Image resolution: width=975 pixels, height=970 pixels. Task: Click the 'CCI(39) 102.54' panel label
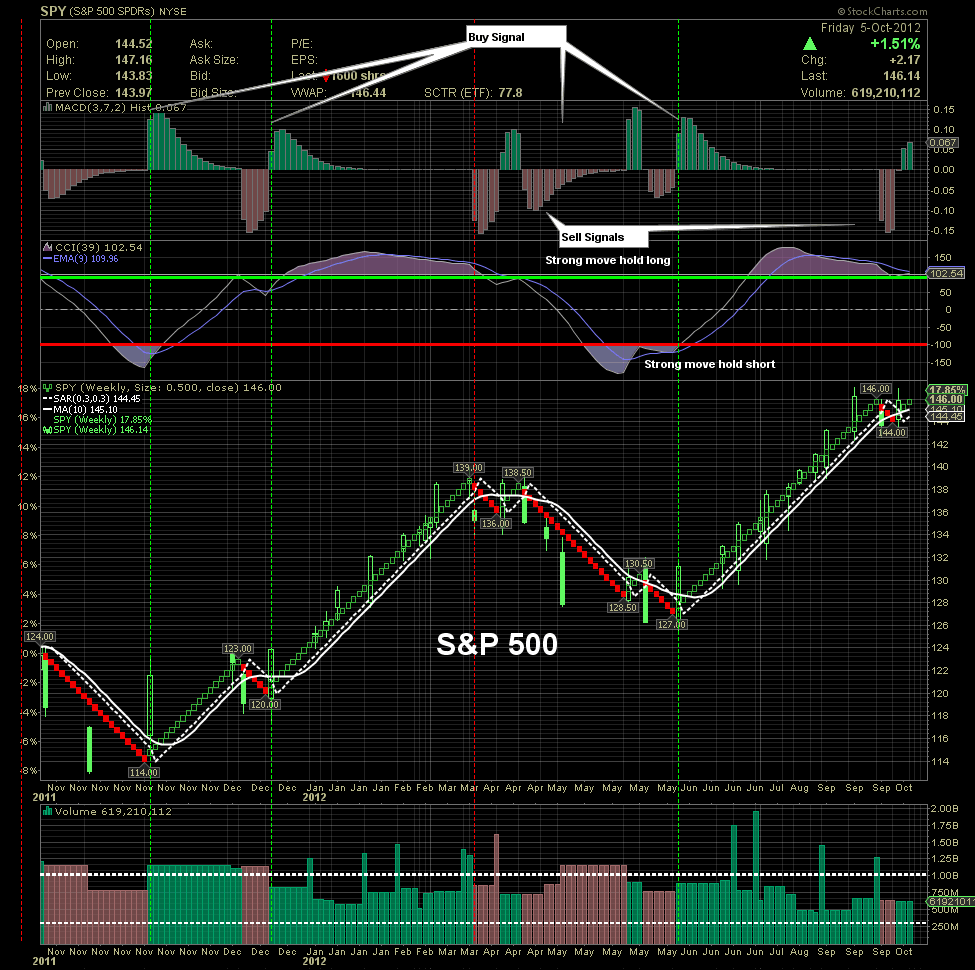point(98,247)
